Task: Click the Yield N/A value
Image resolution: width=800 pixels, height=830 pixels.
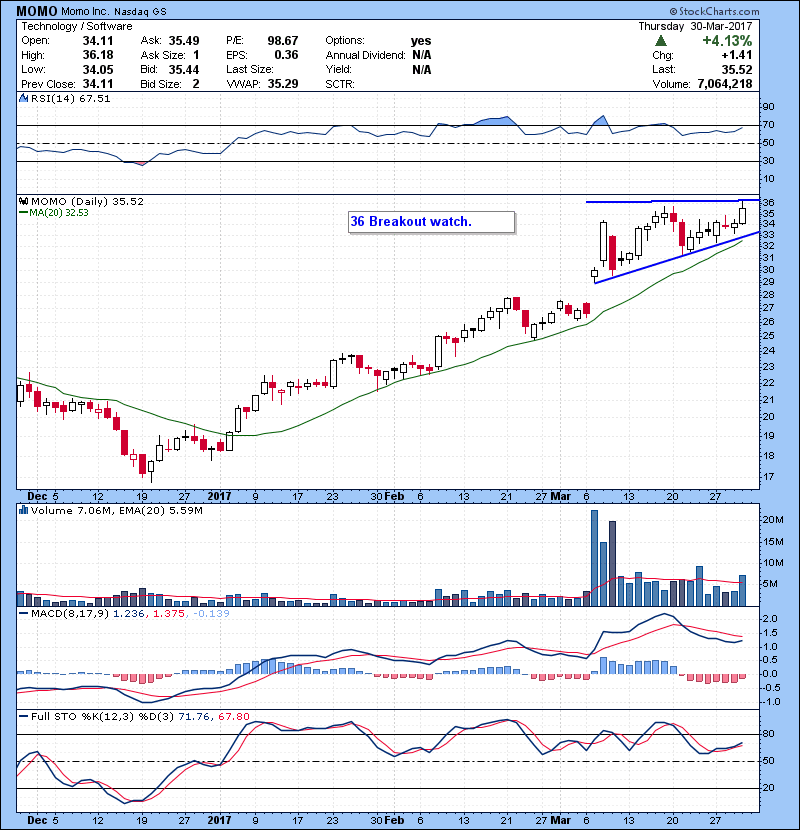Action: (421, 69)
